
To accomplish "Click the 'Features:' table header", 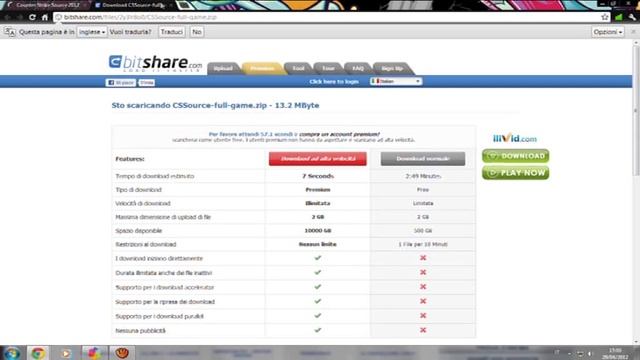I will click(x=130, y=159).
